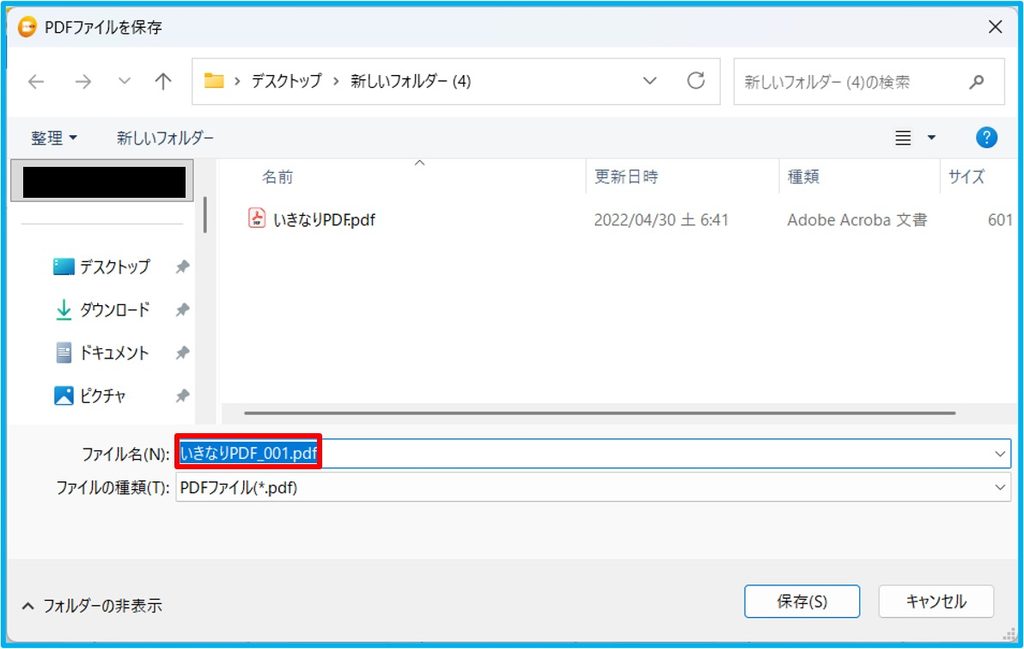Select 新しいフォルダー (4) in address path
The width and height of the screenshot is (1024, 649).
tap(411, 81)
